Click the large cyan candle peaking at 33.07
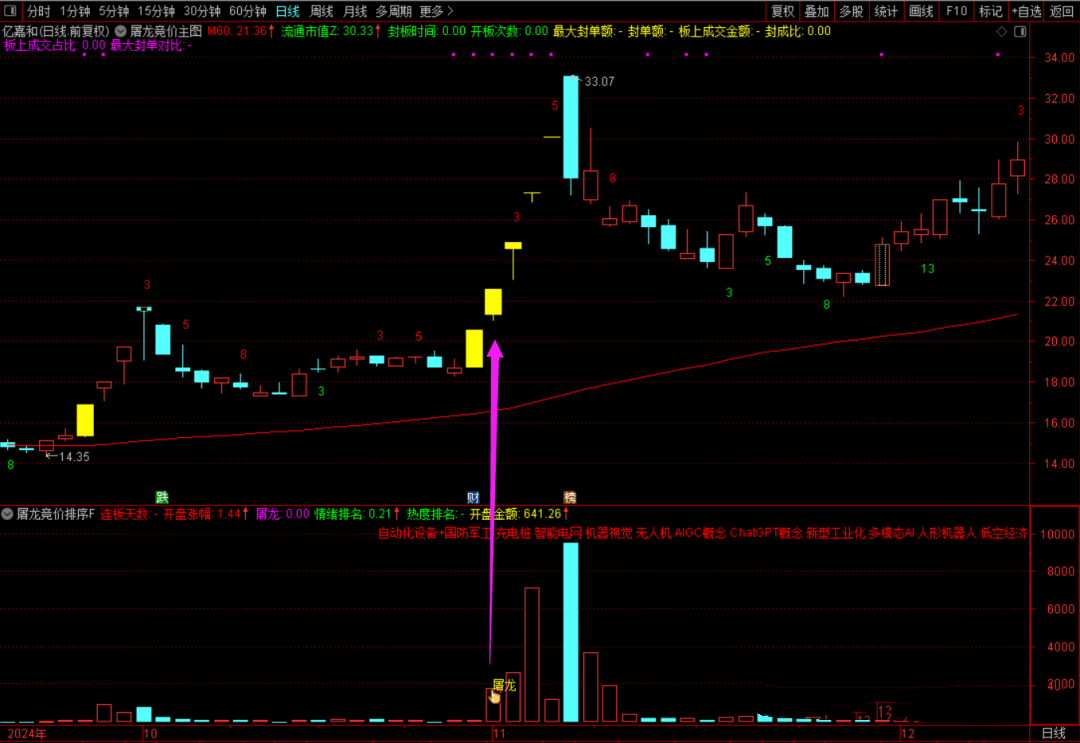 coord(571,127)
